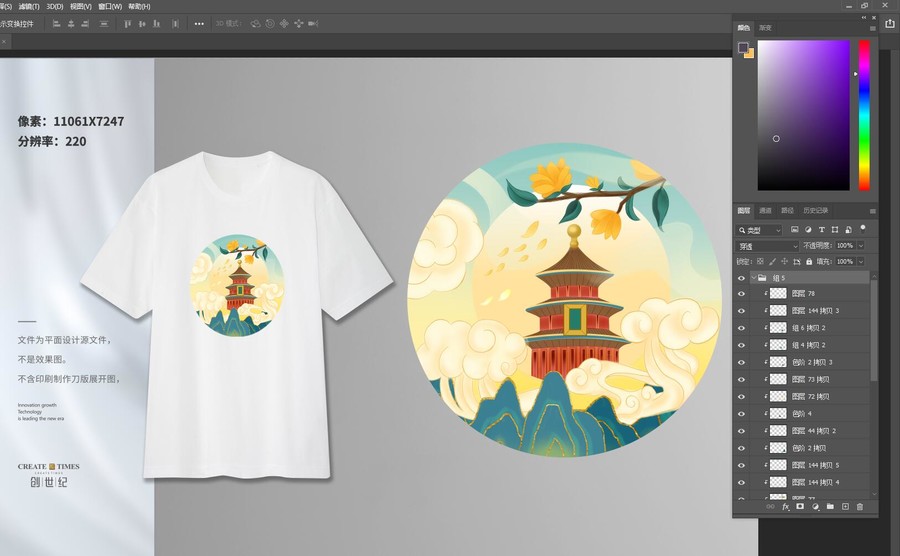Open the 滤镜(T) menu
Screen dimensions: 900x556
[29, 6]
